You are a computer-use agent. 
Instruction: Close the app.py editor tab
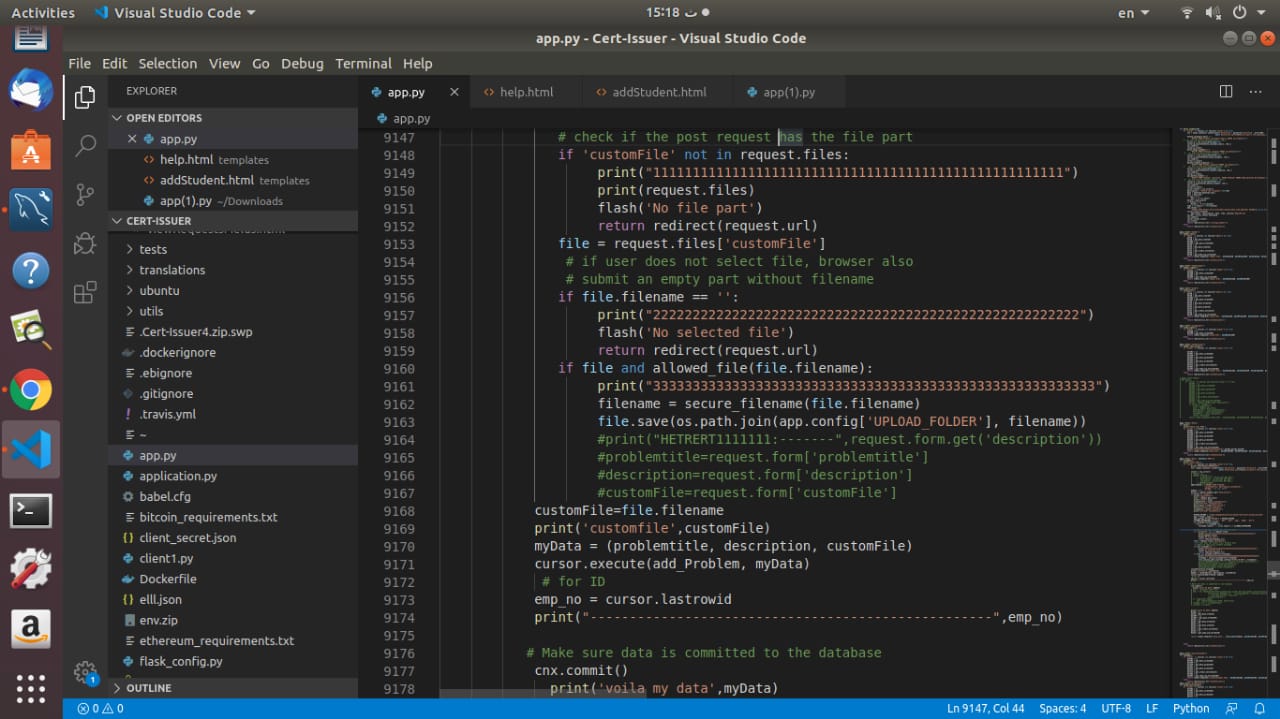pyautogui.click(x=454, y=92)
